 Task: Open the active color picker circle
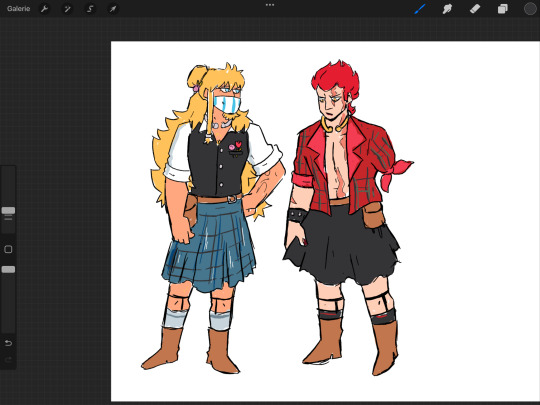530,9
